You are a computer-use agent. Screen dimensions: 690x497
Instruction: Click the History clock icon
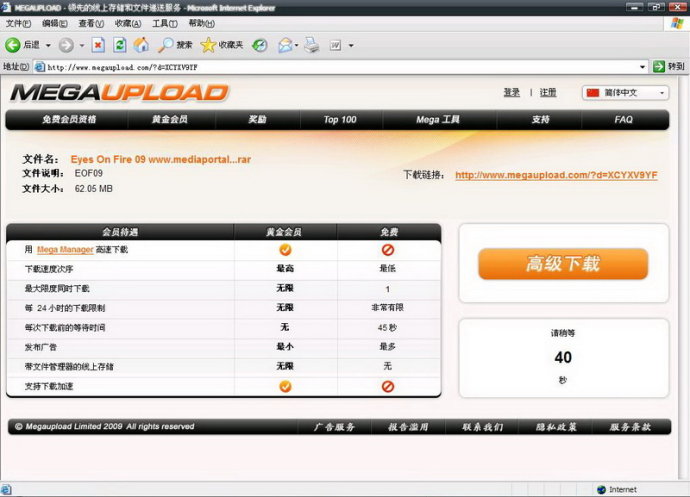(260, 45)
